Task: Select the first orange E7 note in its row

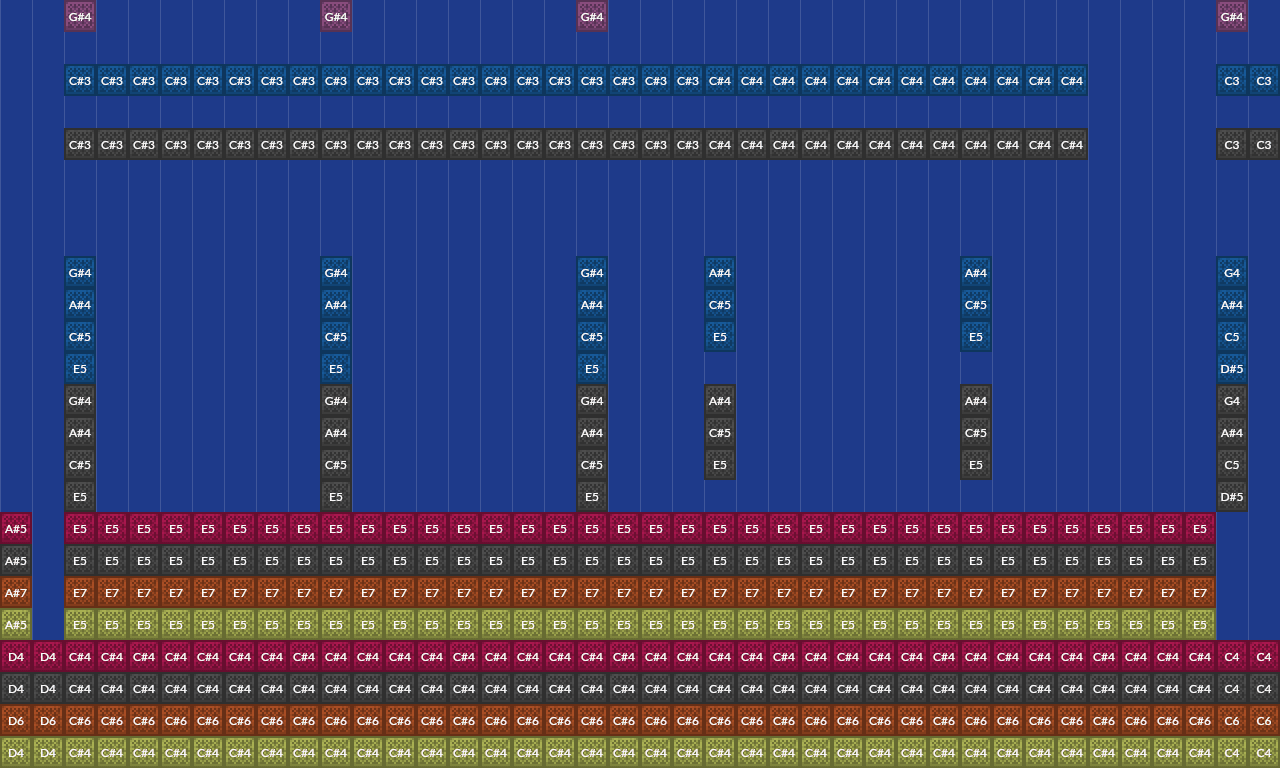Action: (80, 592)
